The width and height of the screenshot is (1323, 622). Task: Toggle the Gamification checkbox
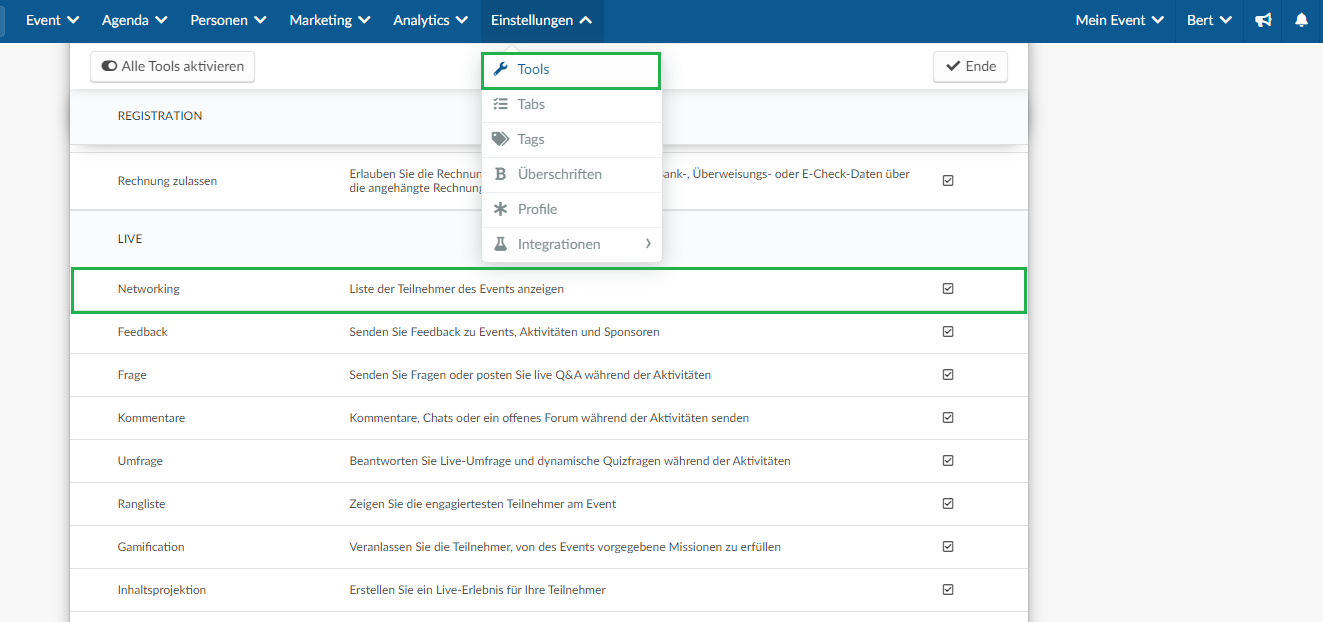948,546
